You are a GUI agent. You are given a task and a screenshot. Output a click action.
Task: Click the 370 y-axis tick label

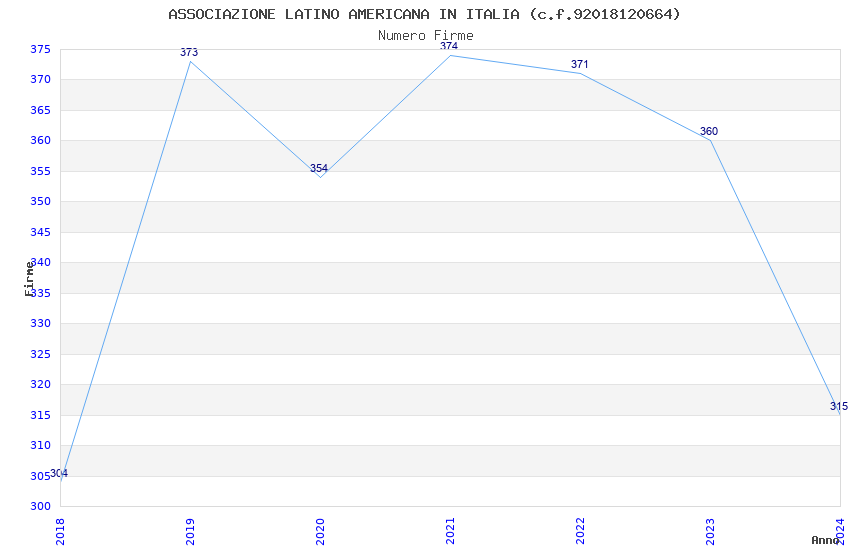(40, 80)
